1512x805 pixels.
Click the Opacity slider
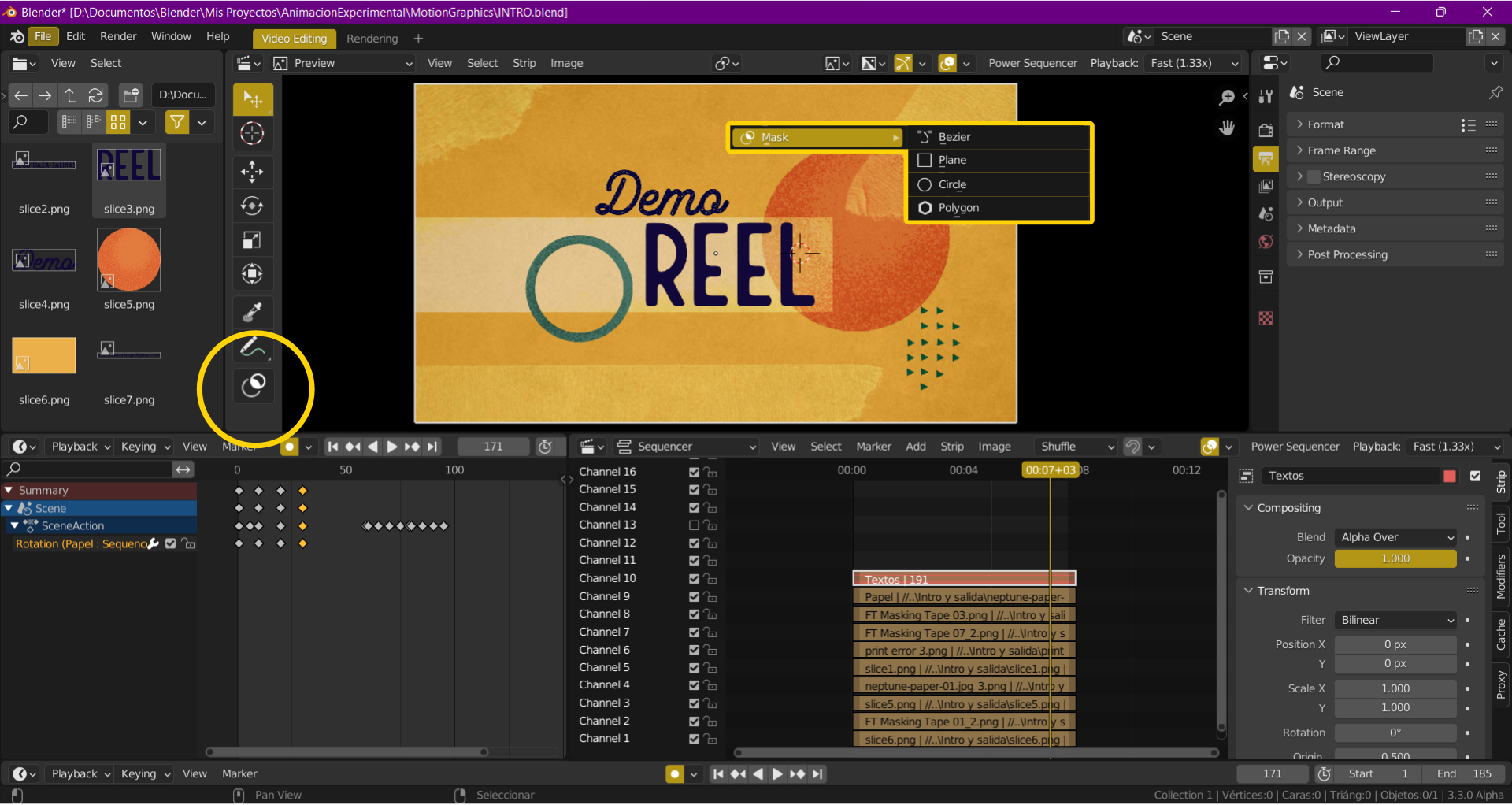pyautogui.click(x=1395, y=558)
